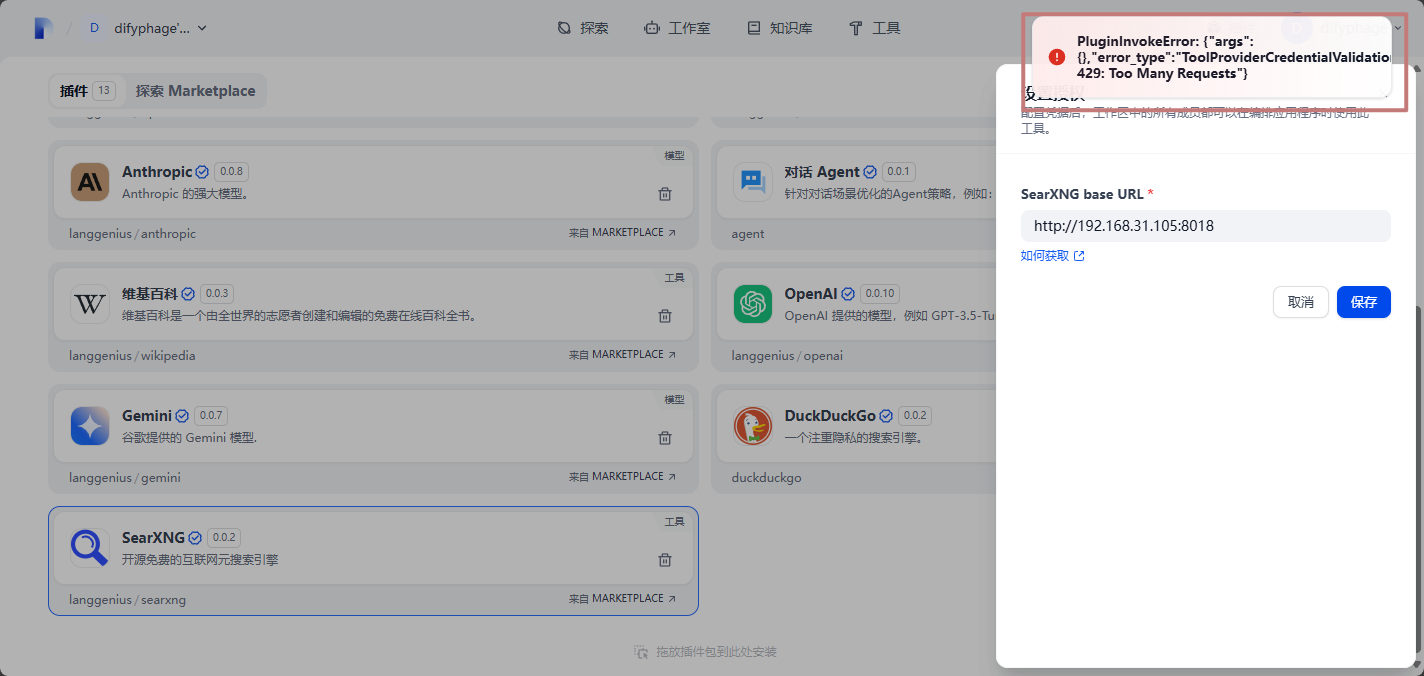Delete the Anthropic plugin

664,194
